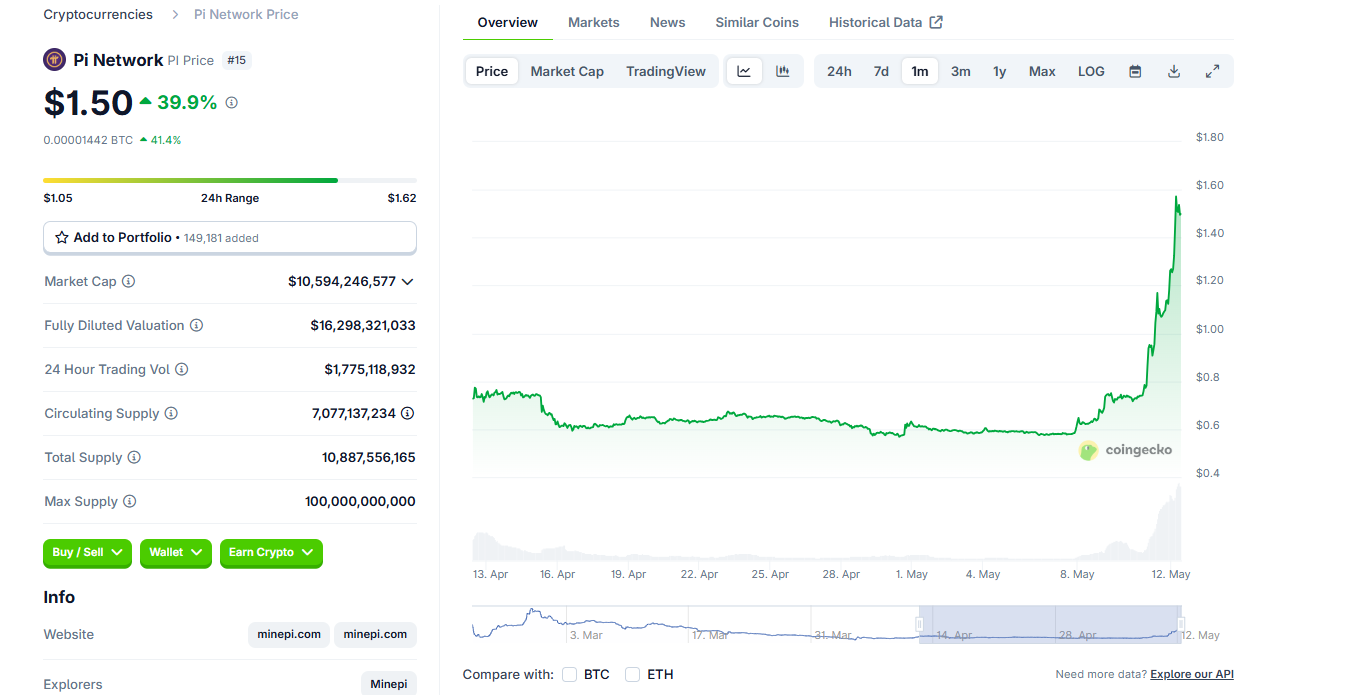
Task: Download the chart data
Action: tap(1174, 71)
